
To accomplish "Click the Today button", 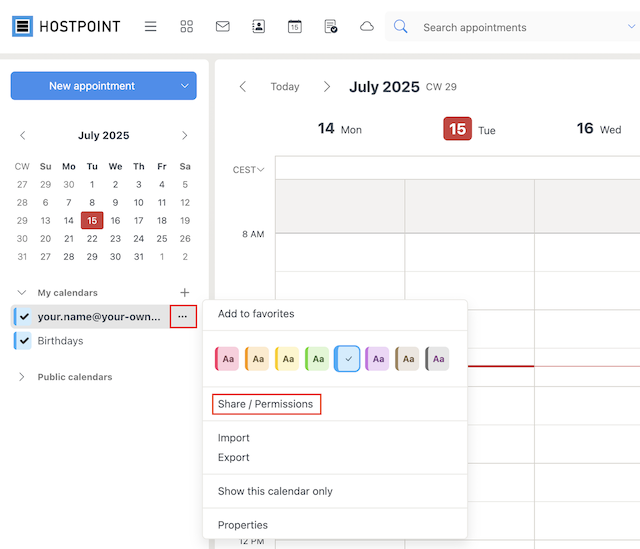I will coord(285,87).
